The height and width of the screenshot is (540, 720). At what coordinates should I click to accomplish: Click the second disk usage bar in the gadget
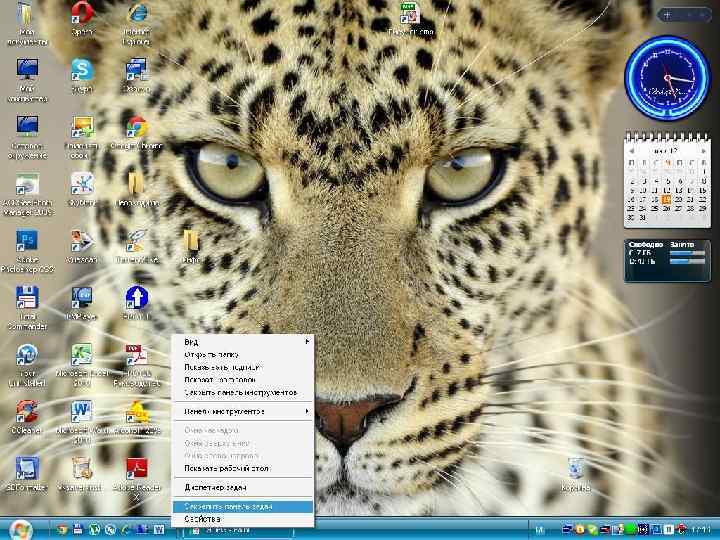point(687,261)
